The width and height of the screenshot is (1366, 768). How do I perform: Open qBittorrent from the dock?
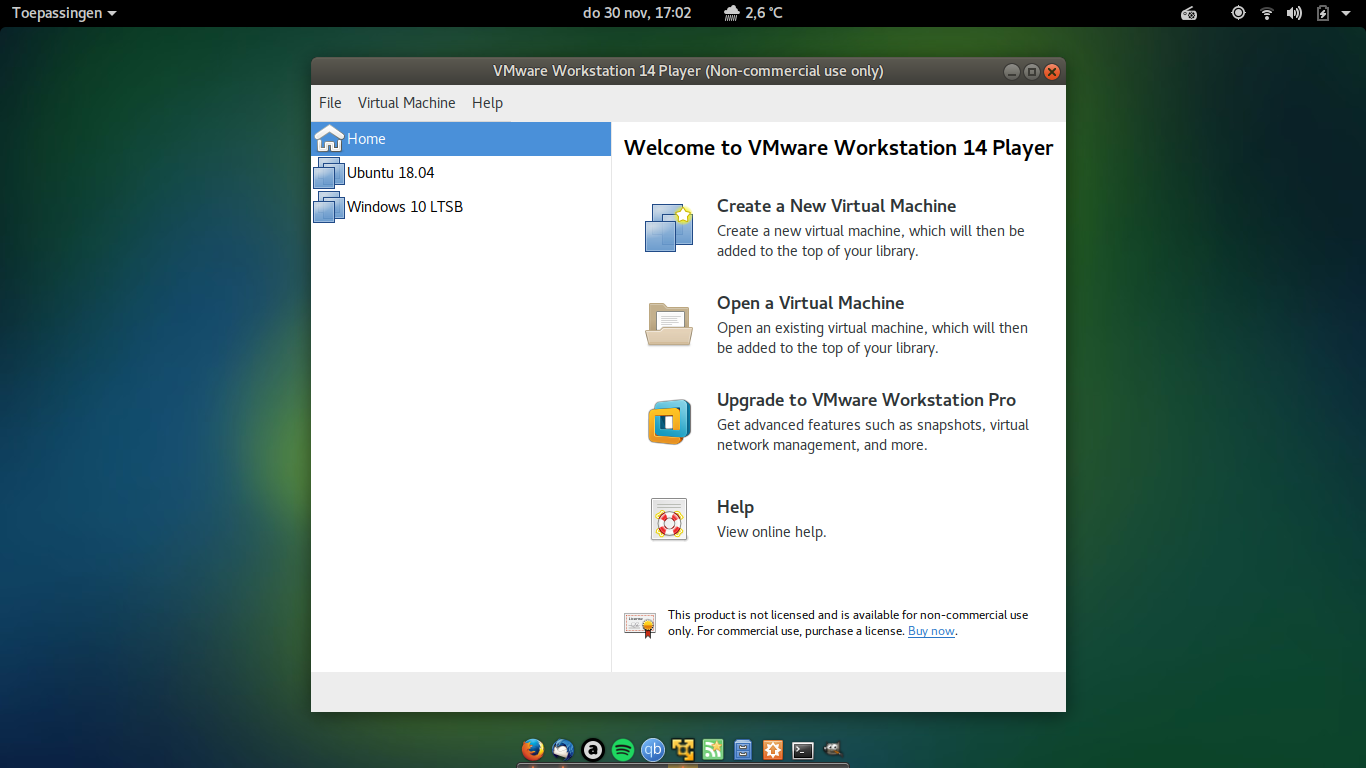click(653, 749)
